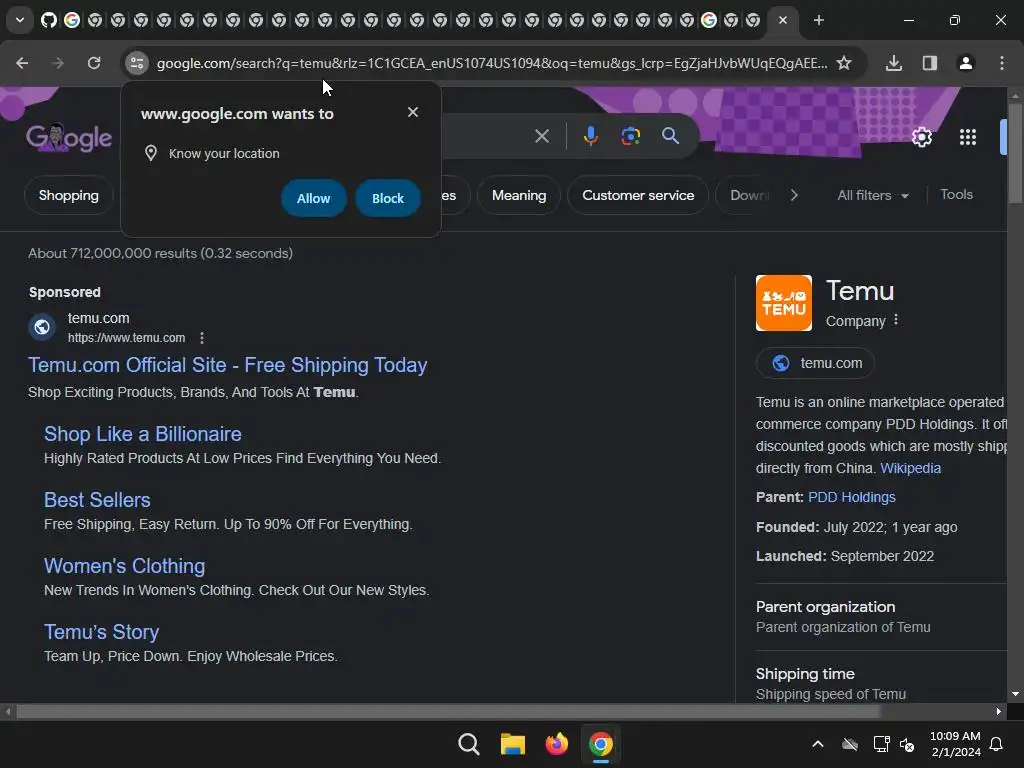Screen dimensions: 1024x768
Task: Click the horizontal scrollbar thumb
Action: (449, 711)
